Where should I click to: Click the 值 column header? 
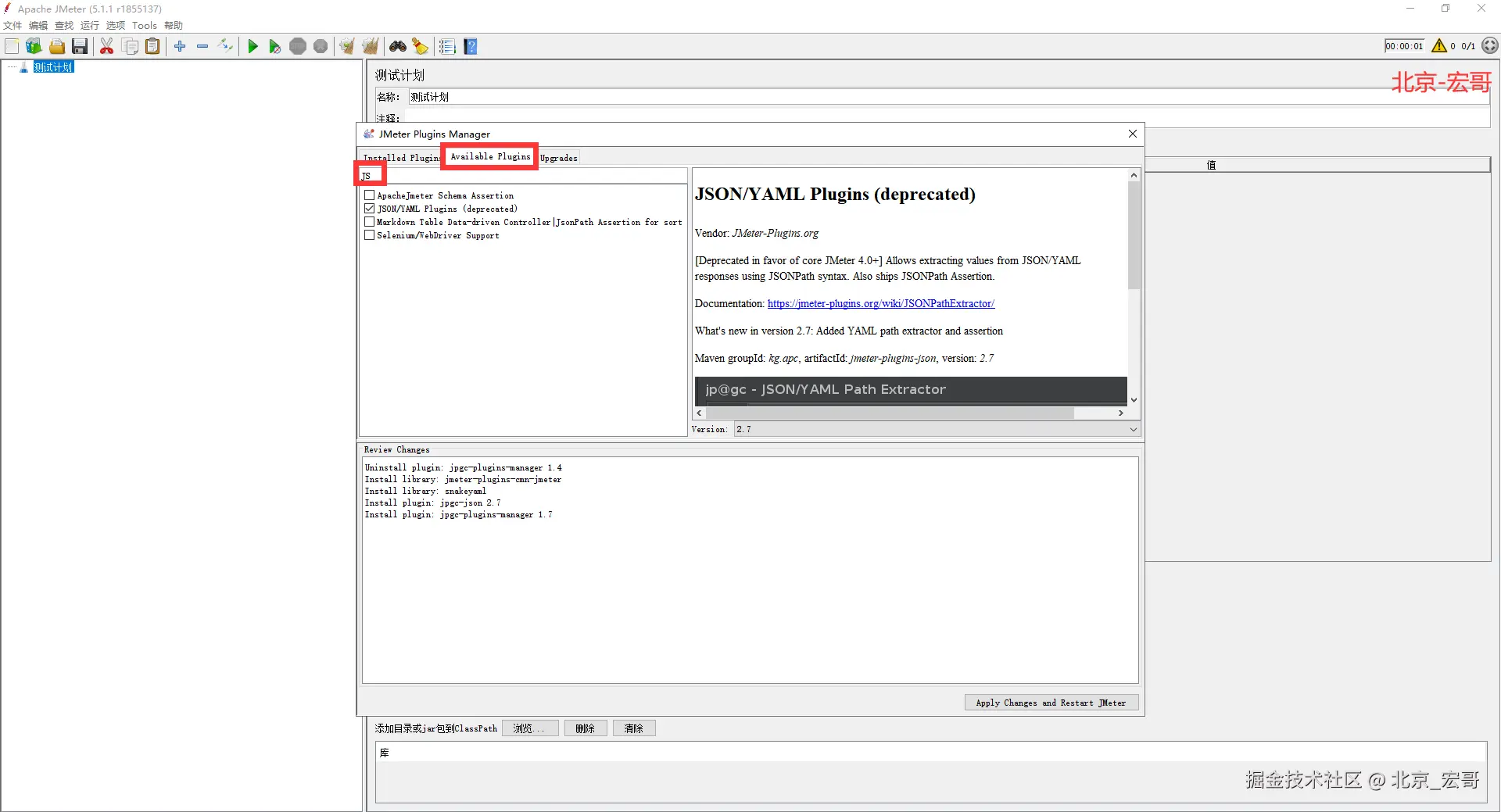(x=1212, y=165)
